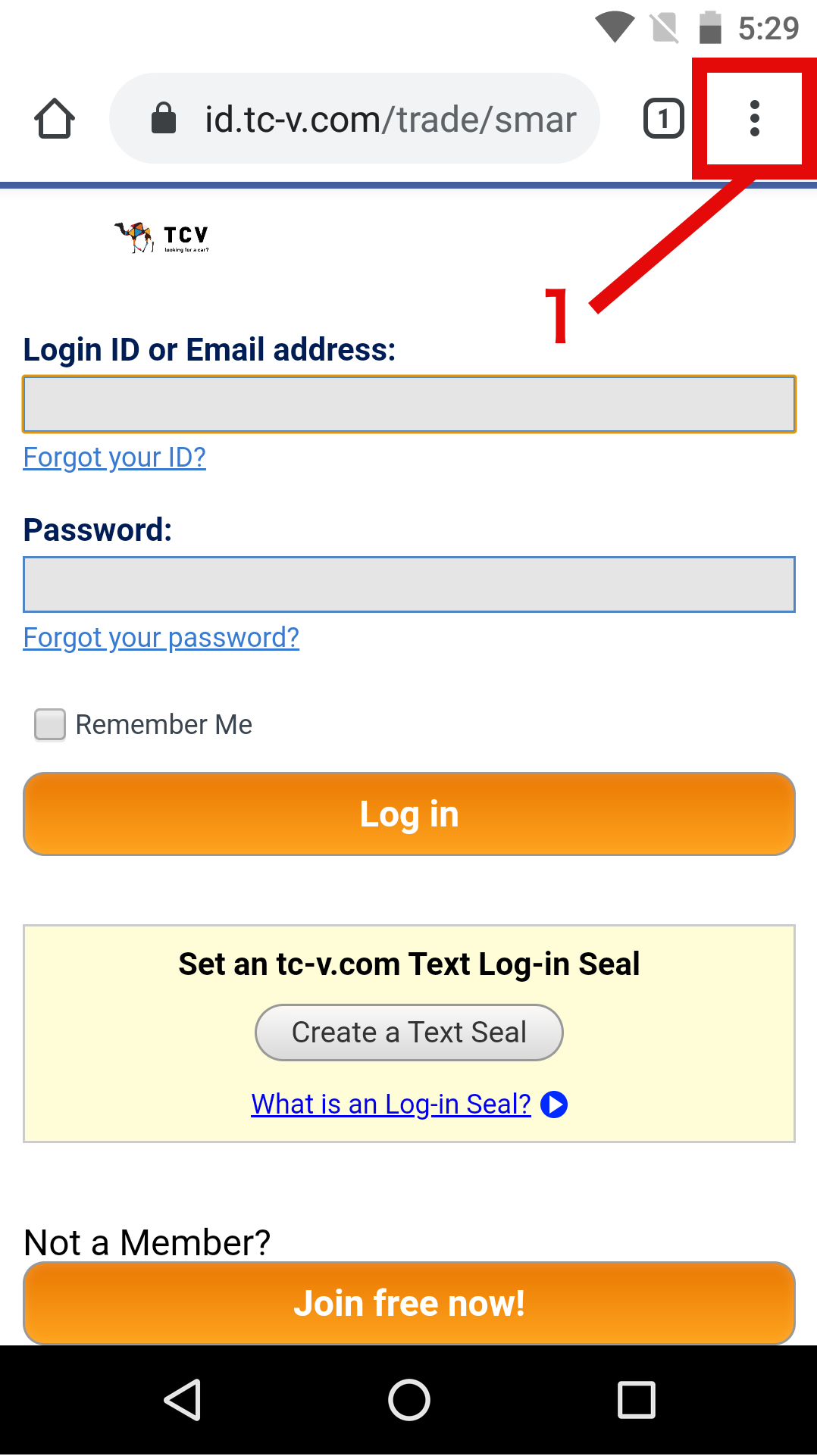The width and height of the screenshot is (817, 1456).
Task: Focus the Password input field
Action: point(409,585)
